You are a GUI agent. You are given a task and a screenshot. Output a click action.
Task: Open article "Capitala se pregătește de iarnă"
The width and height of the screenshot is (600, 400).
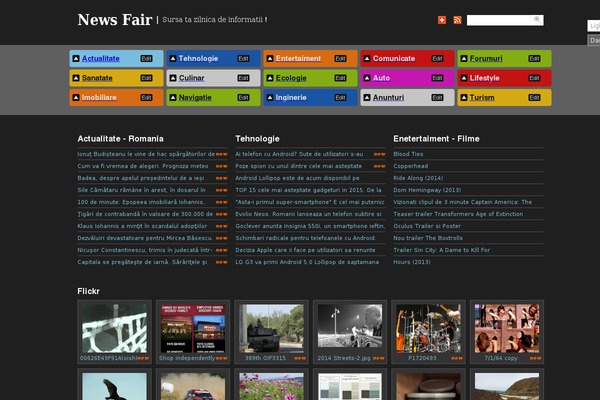click(x=142, y=262)
